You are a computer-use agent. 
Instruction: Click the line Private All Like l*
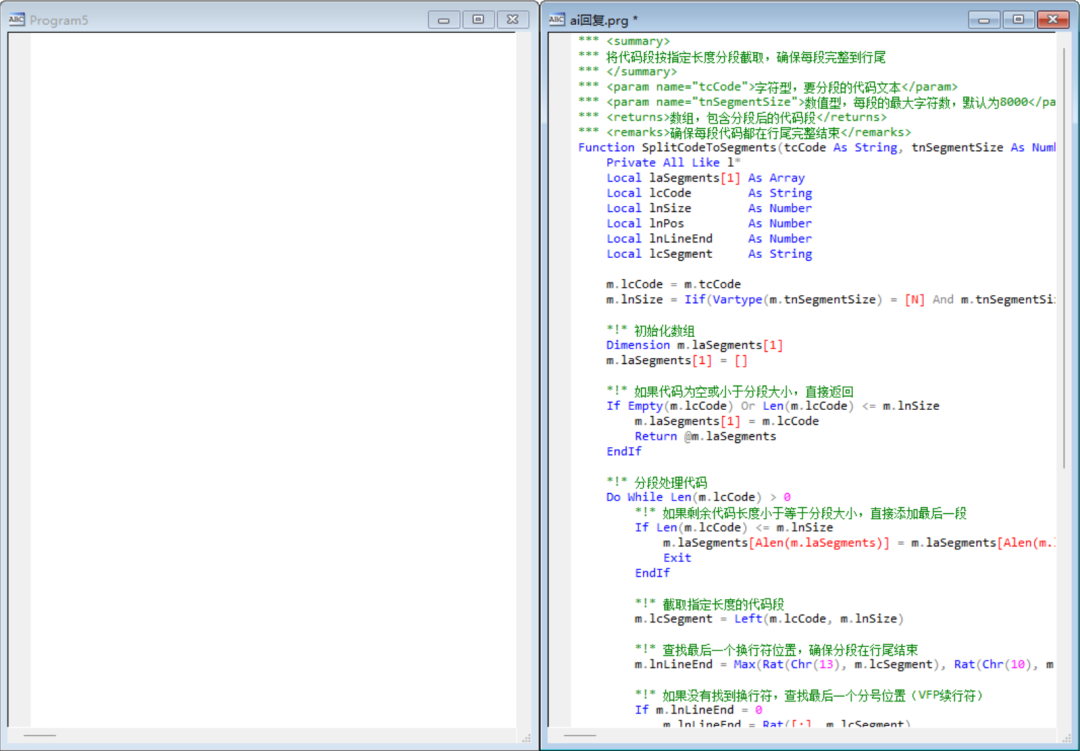[x=673, y=163]
